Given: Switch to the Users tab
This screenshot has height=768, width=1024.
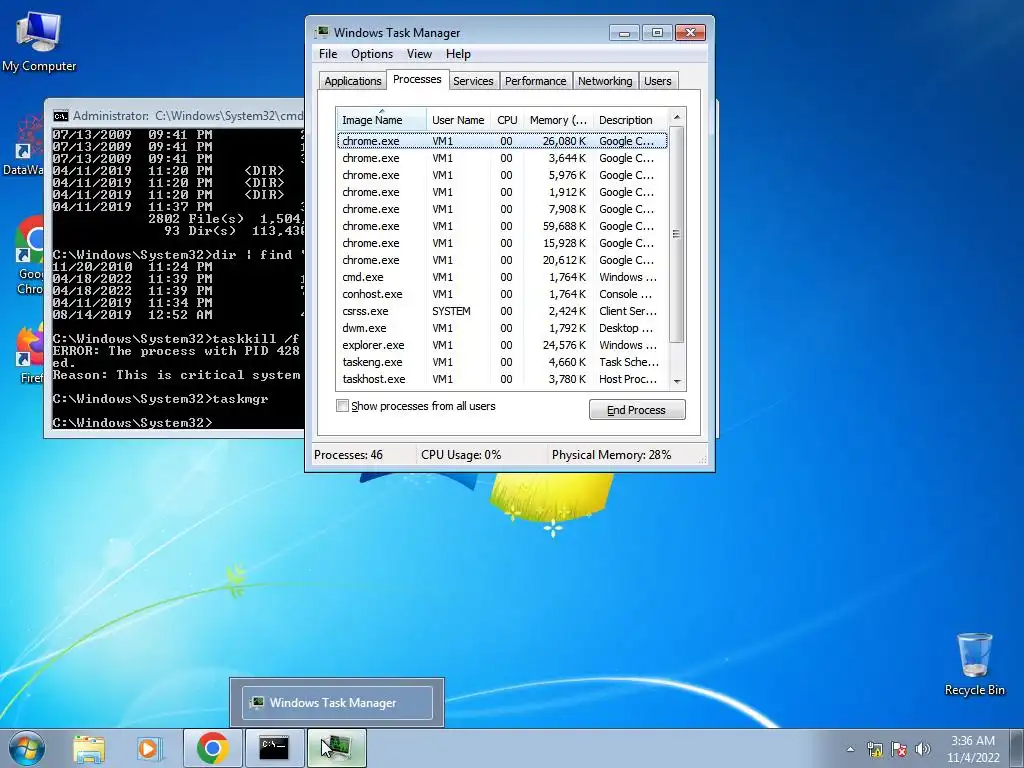Looking at the screenshot, I should (658, 81).
